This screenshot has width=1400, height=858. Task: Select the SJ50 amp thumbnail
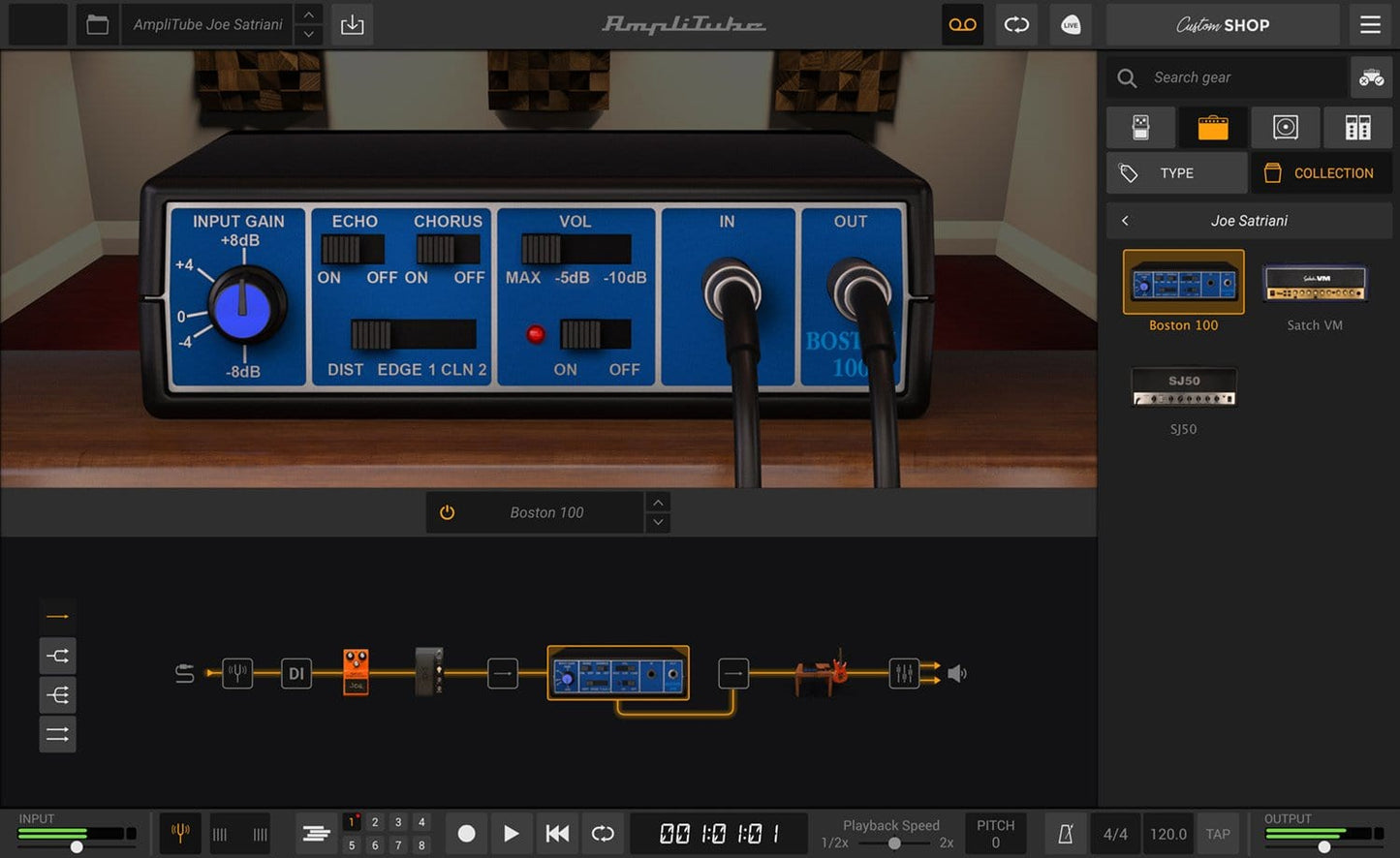(1183, 386)
